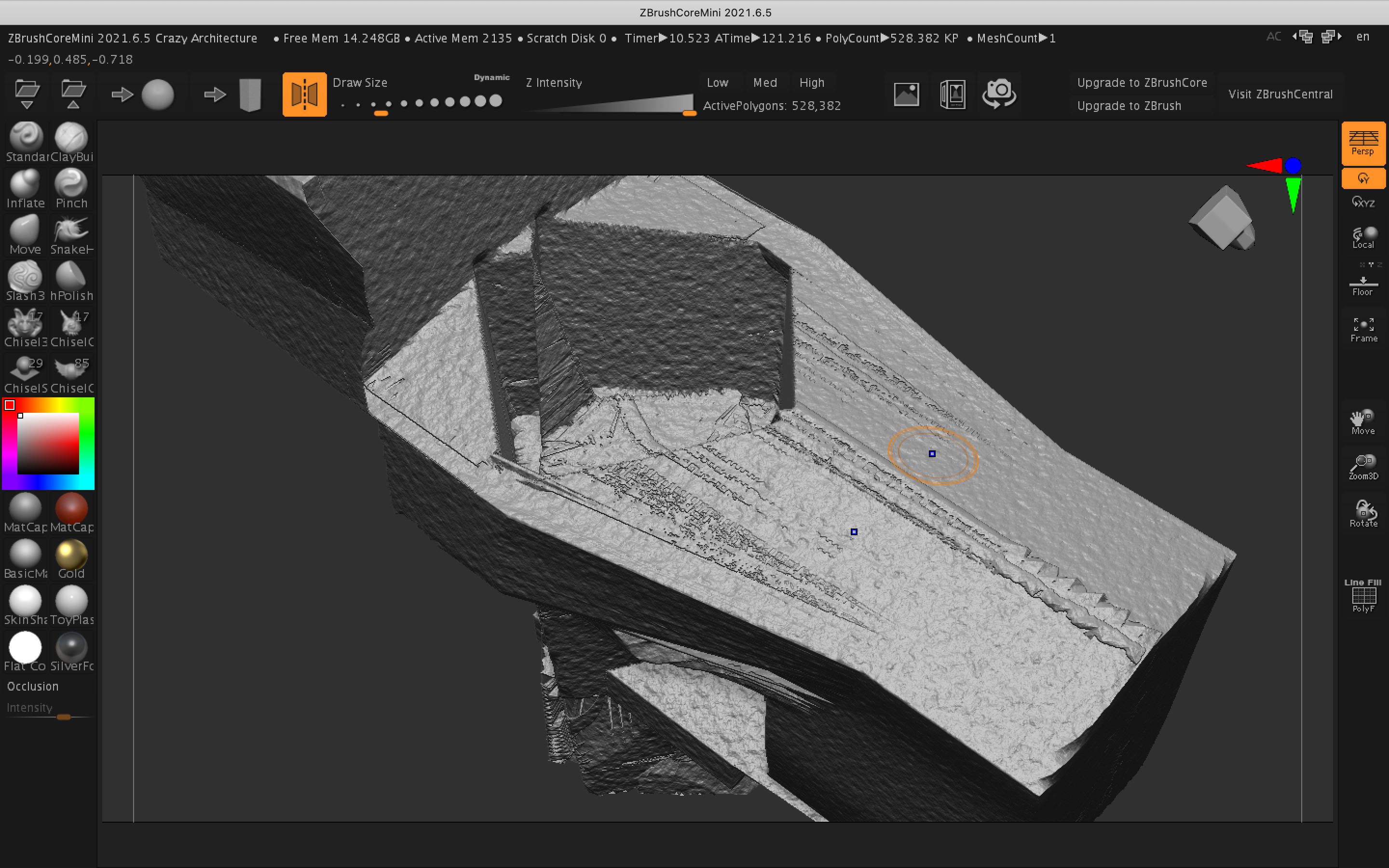
Task: Toggle Persp perspective view
Action: coord(1363,143)
